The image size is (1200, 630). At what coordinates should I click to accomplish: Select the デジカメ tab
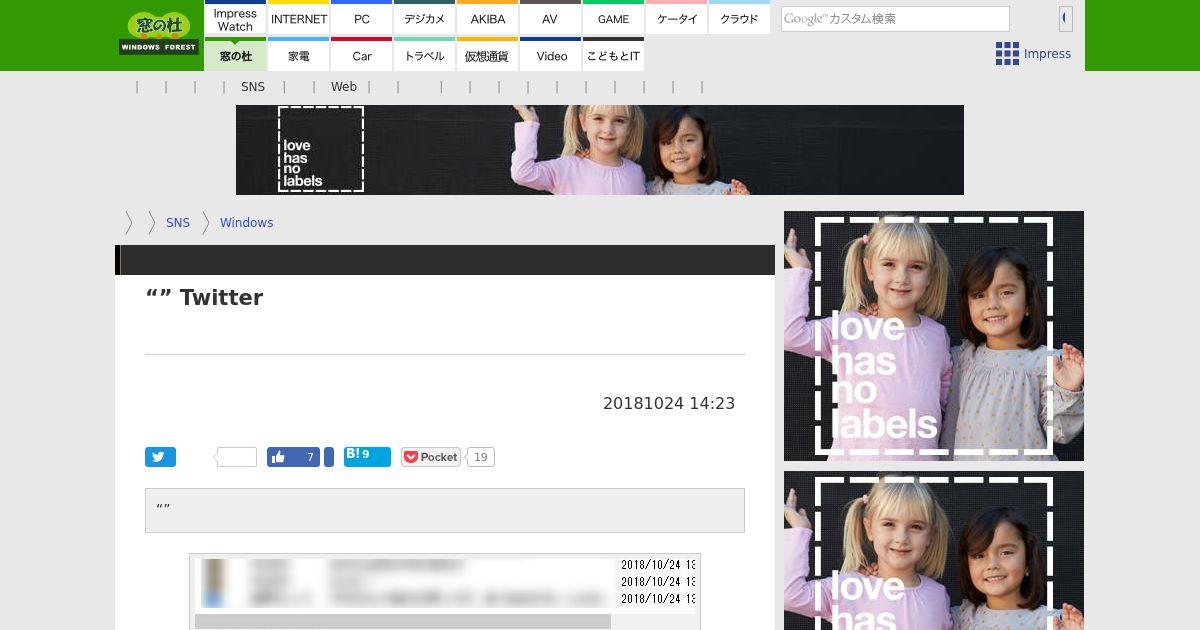click(425, 19)
